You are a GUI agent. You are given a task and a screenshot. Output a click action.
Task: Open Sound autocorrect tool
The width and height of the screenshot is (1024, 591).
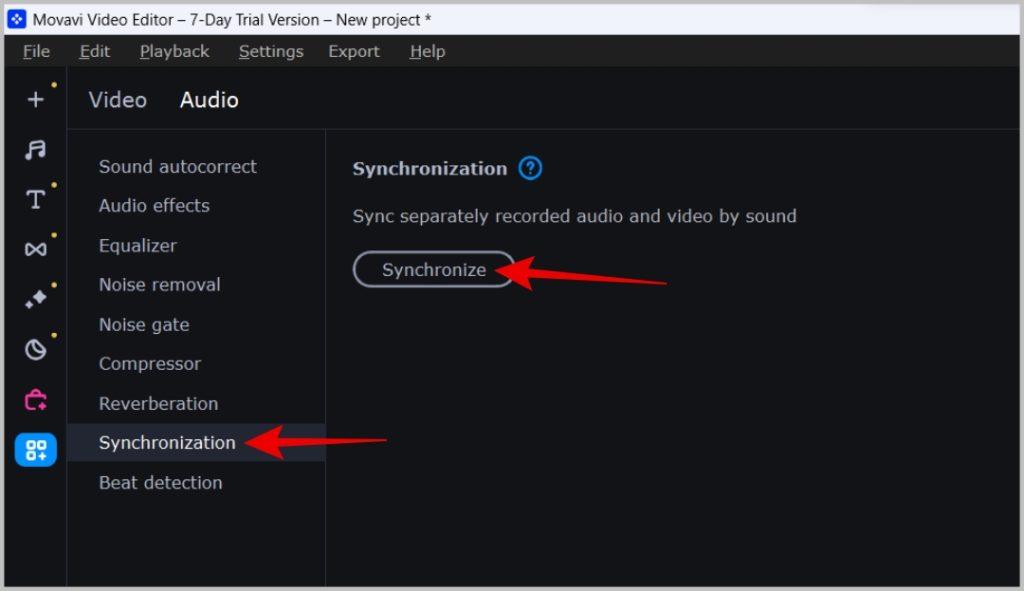coord(178,167)
